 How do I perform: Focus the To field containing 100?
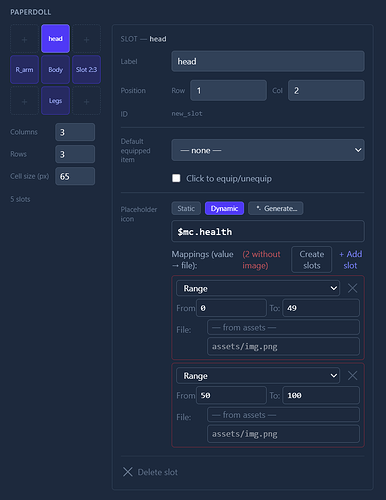[321, 395]
